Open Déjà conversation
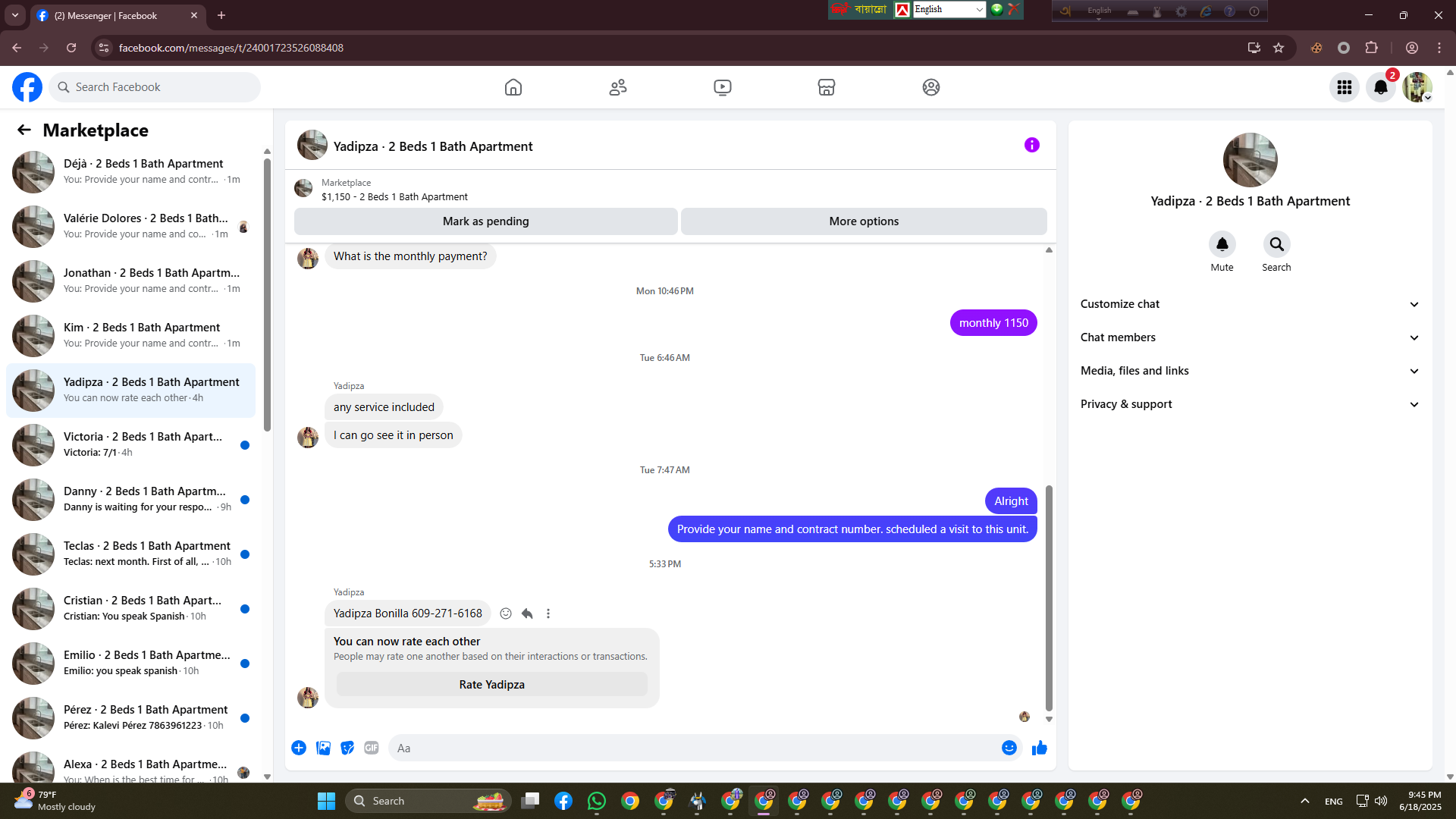The height and width of the screenshot is (819, 1456). click(130, 171)
